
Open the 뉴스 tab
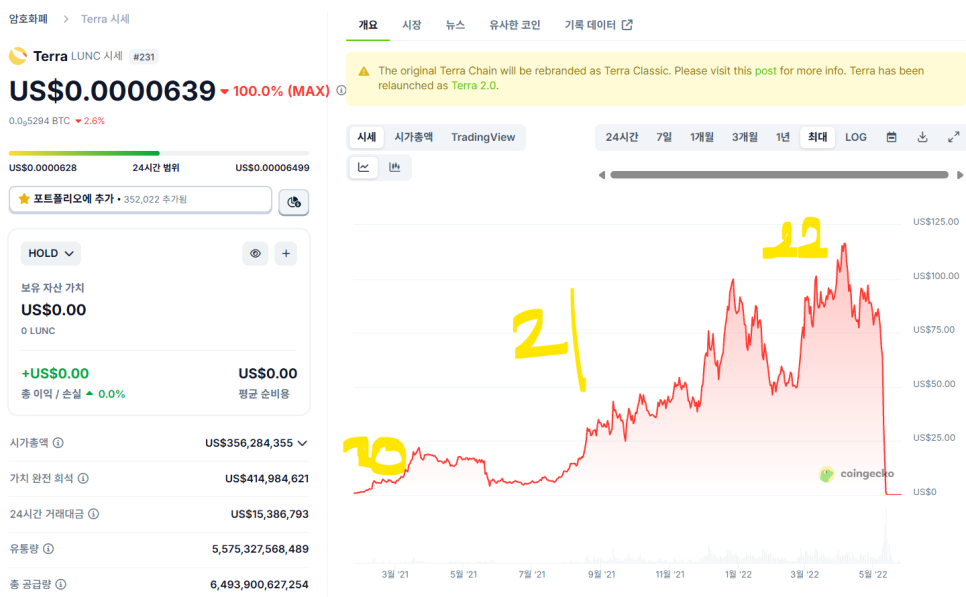tap(455, 25)
